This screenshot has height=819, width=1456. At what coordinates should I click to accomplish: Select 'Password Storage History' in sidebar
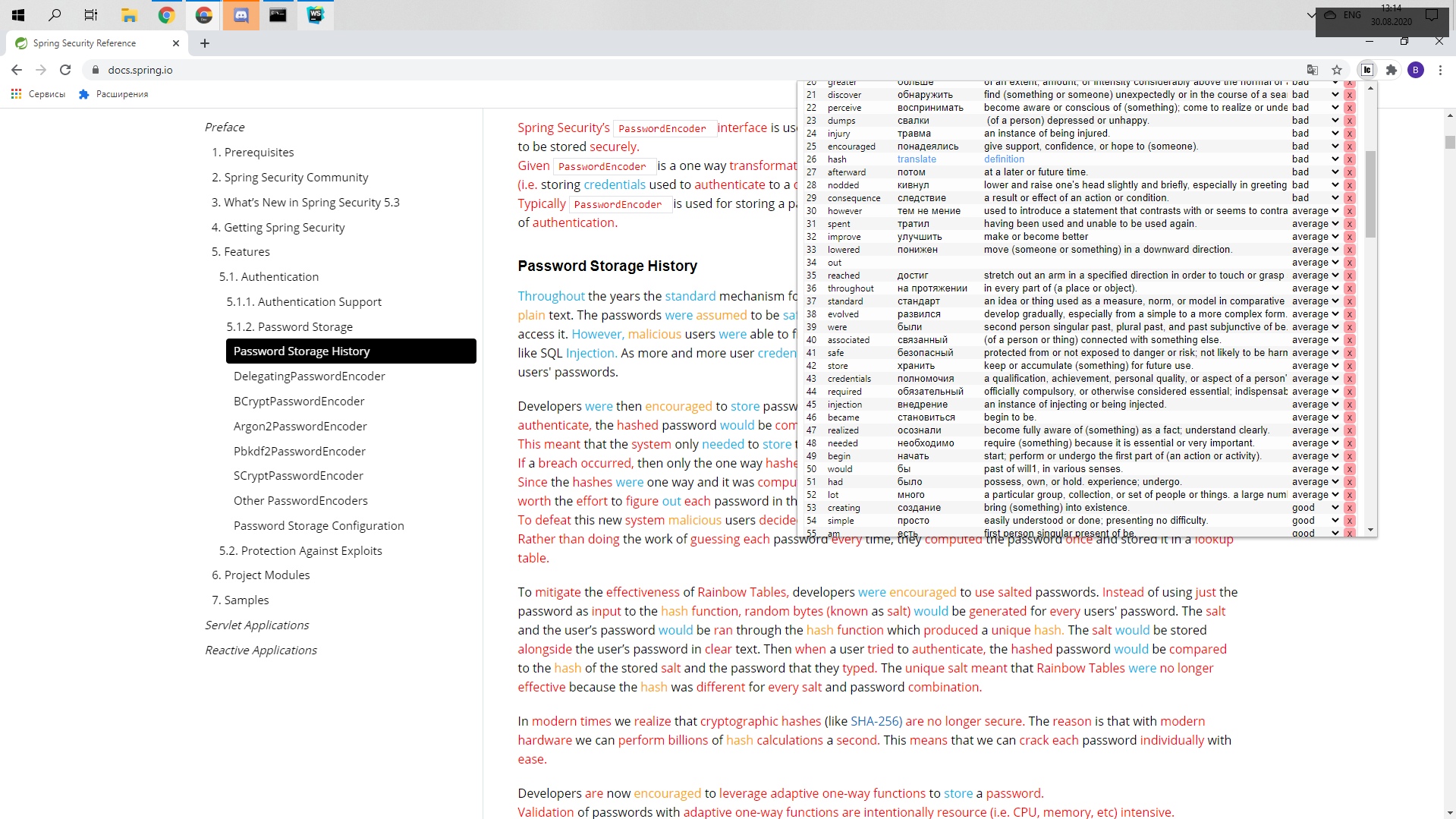(x=351, y=351)
